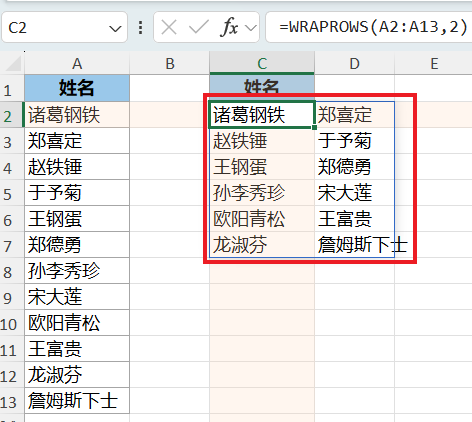Click the fill handle at cell C2 corner
This screenshot has width=472, height=422.
[x=314, y=127]
